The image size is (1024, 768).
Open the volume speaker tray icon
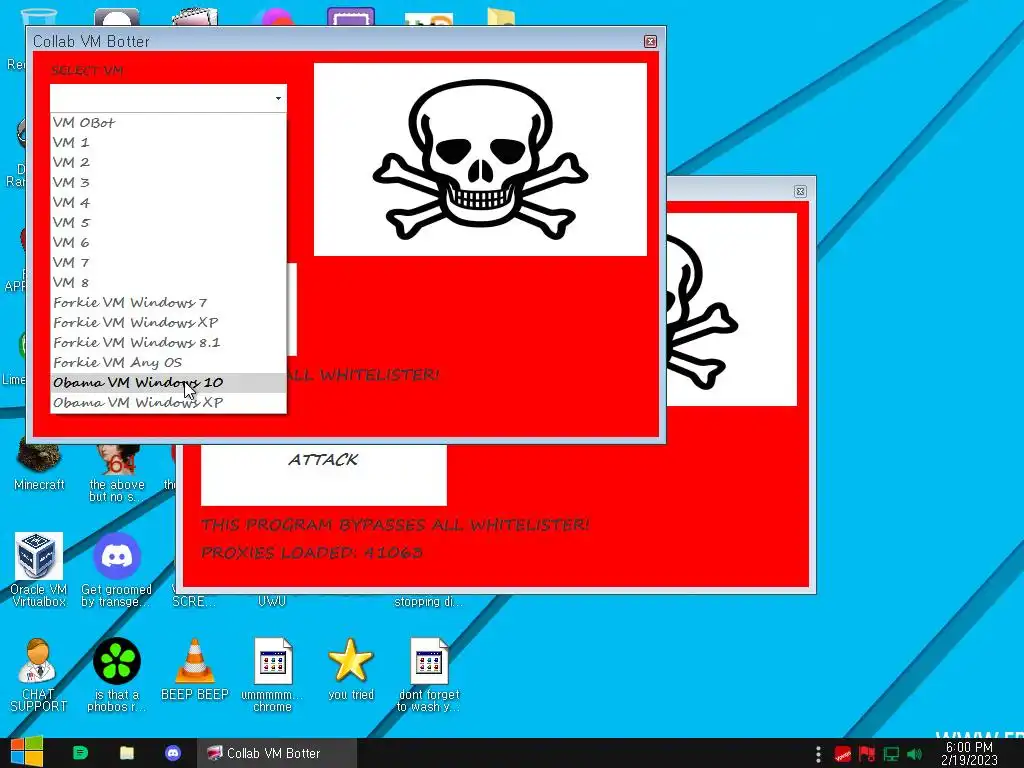pyautogui.click(x=915, y=754)
